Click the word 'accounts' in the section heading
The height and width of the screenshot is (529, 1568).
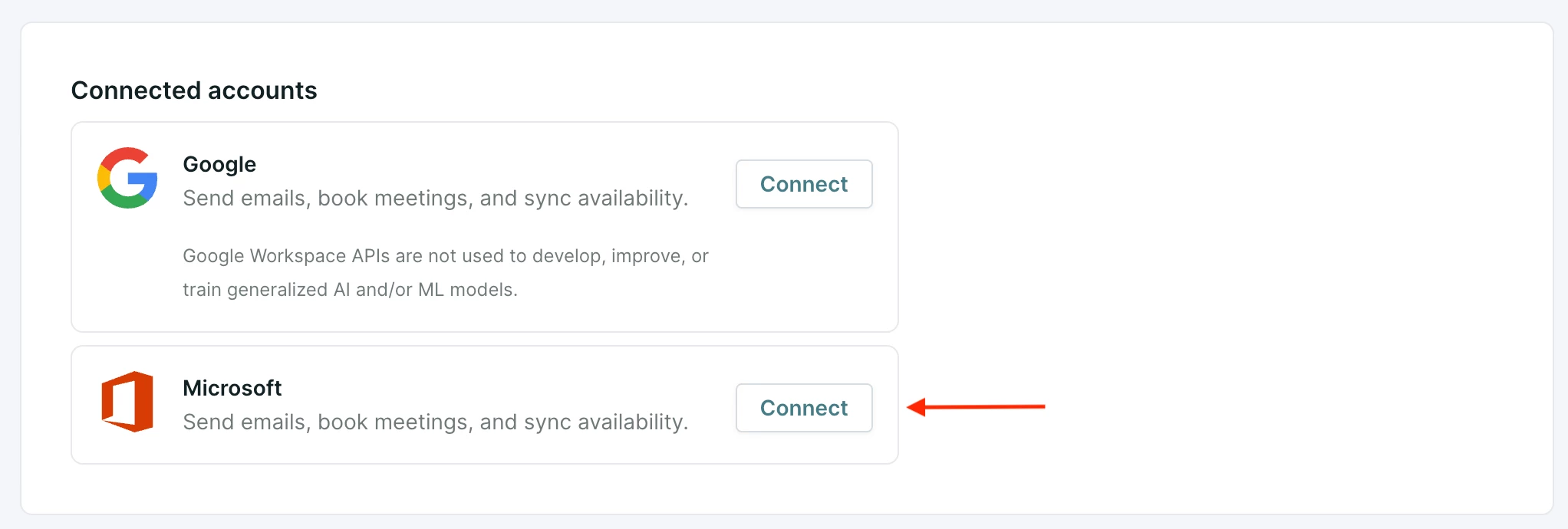(262, 90)
